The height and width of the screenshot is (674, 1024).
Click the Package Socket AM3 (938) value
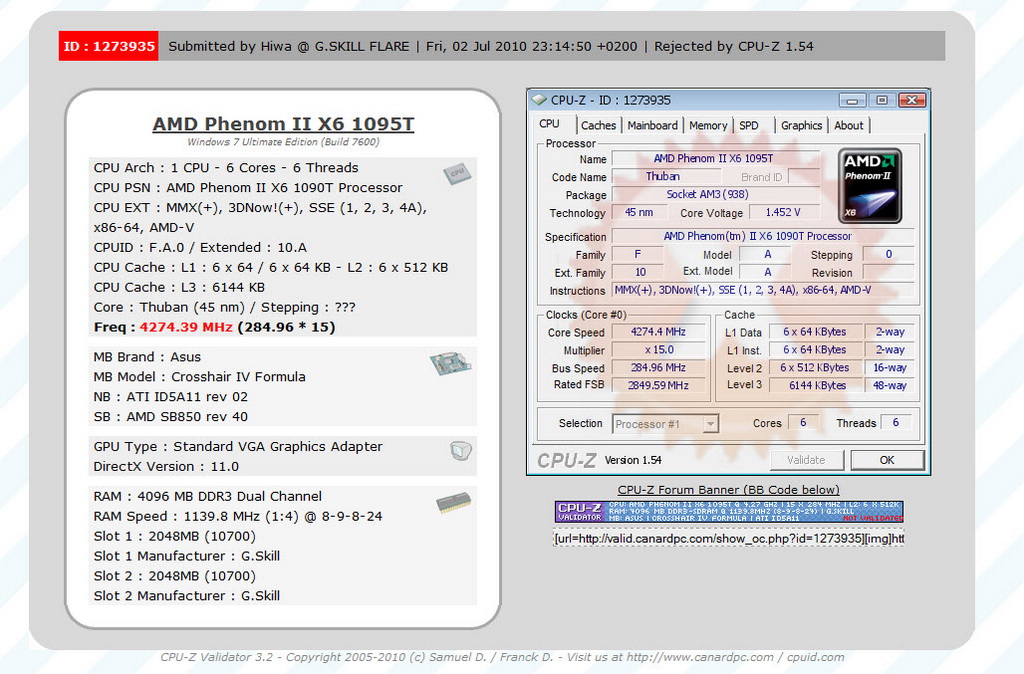714,195
